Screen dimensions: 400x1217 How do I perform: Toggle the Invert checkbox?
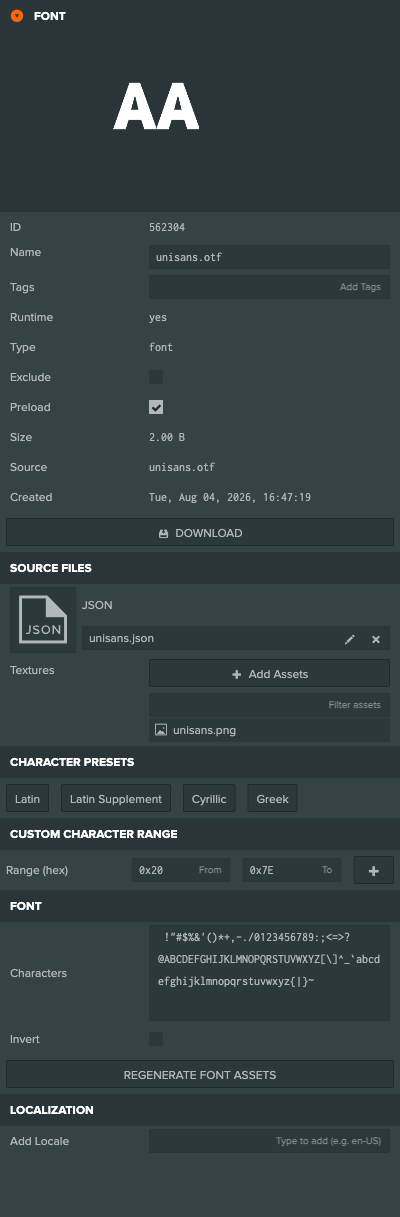tap(156, 1039)
